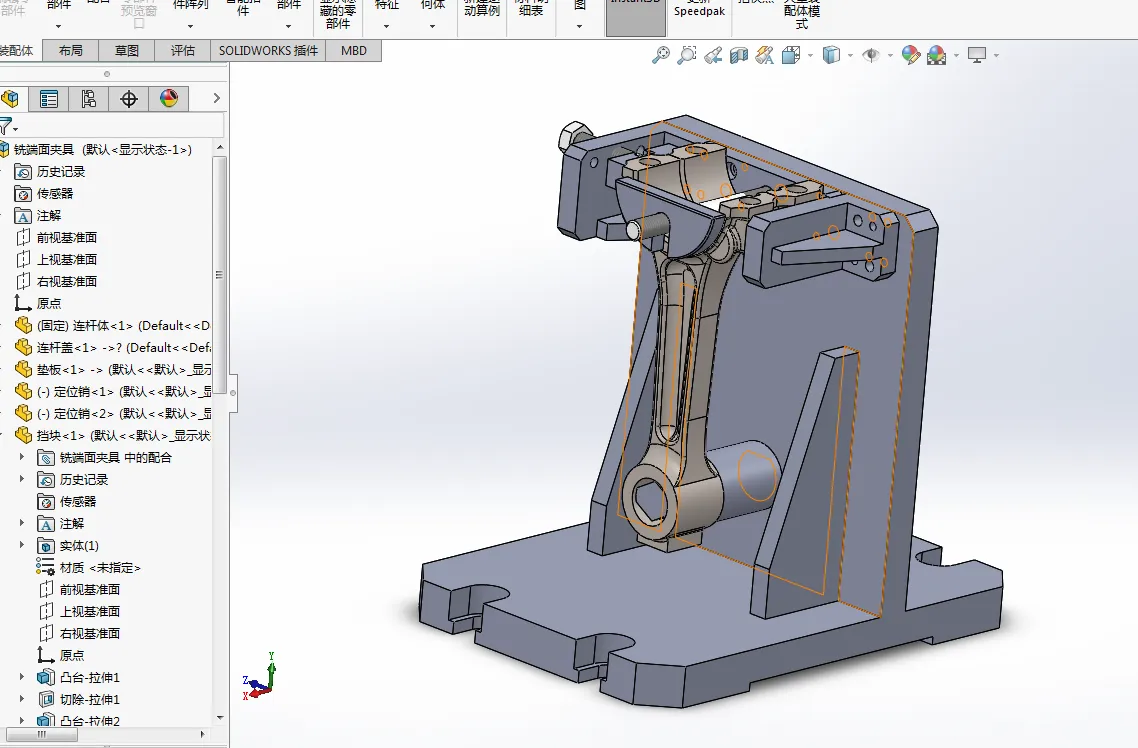Select the Zoom to Fit tool

(661, 55)
